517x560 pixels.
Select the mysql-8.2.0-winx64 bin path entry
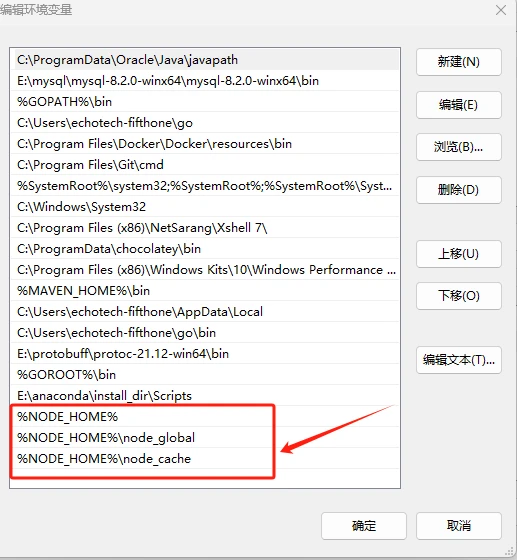click(x=205, y=81)
